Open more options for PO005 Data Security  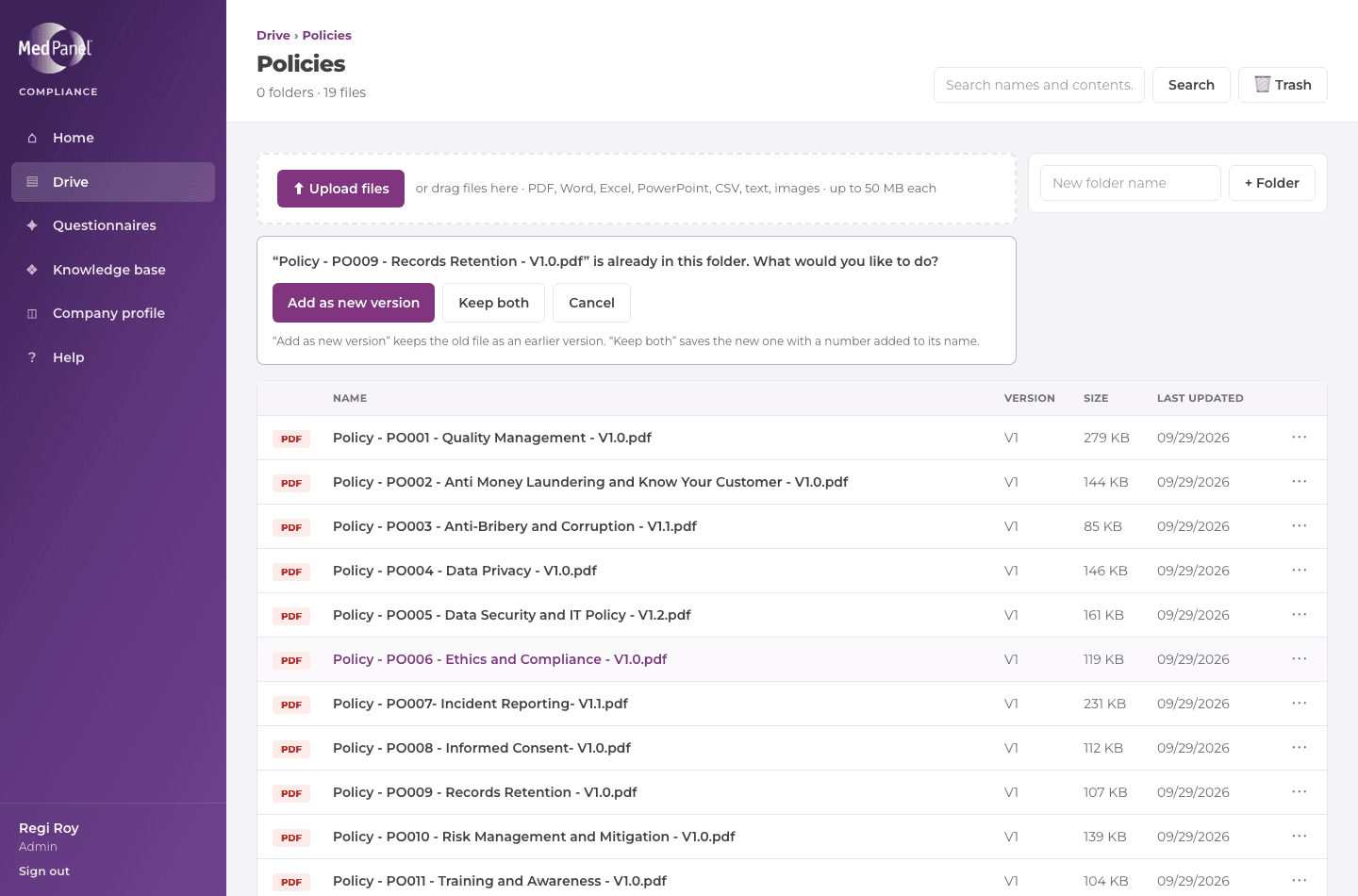point(1300,614)
